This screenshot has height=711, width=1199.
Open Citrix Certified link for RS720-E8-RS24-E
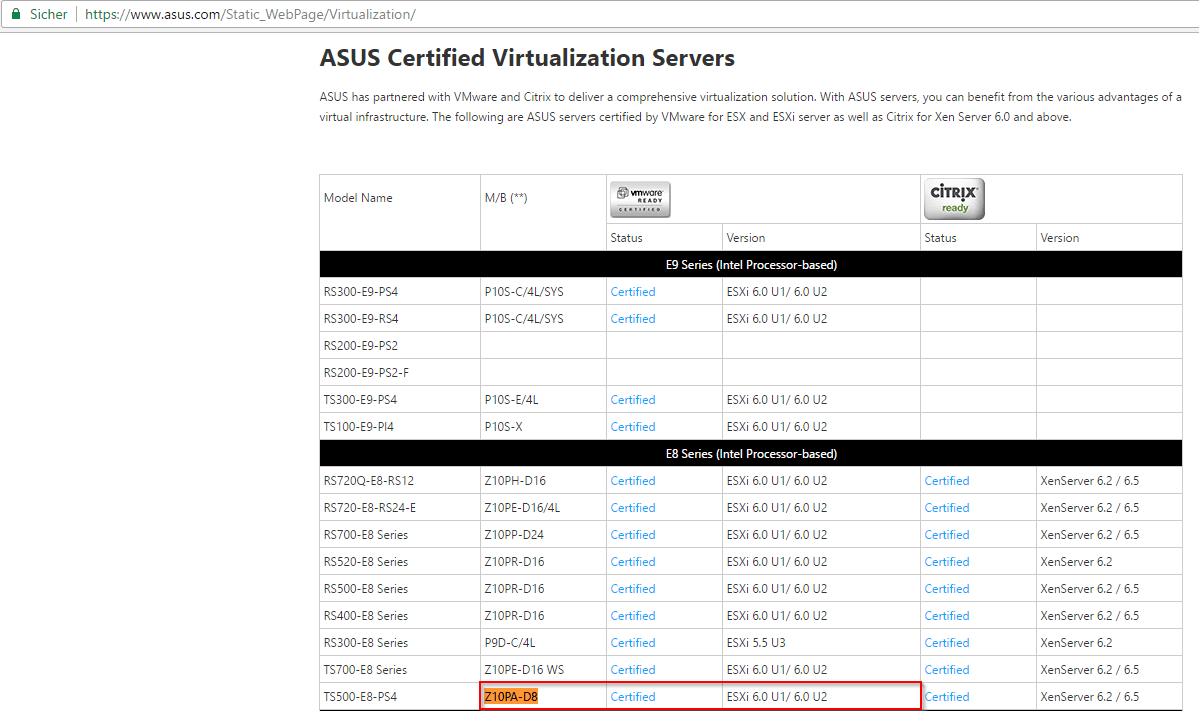click(x=947, y=507)
